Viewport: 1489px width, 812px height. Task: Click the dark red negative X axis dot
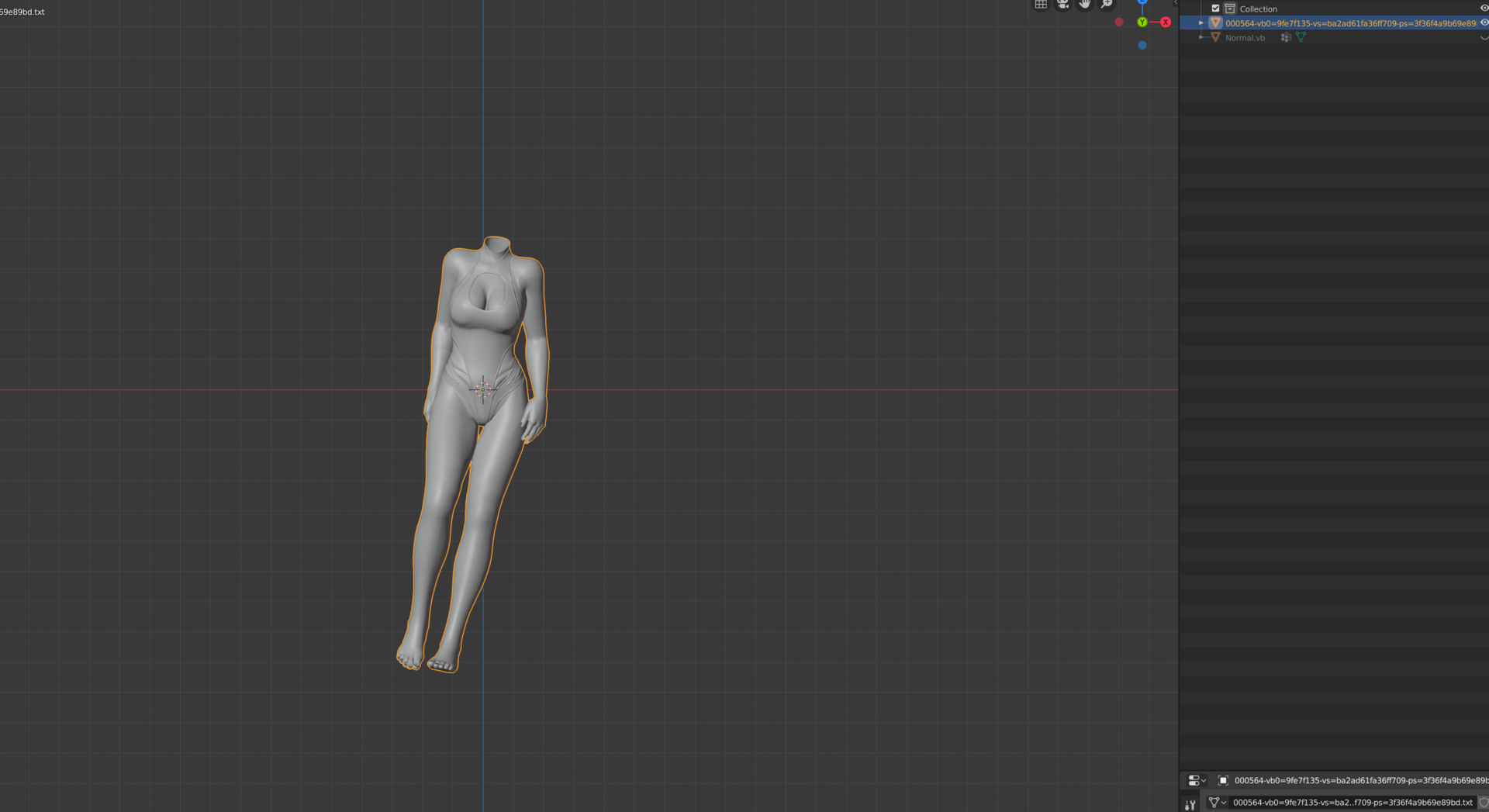click(1119, 22)
